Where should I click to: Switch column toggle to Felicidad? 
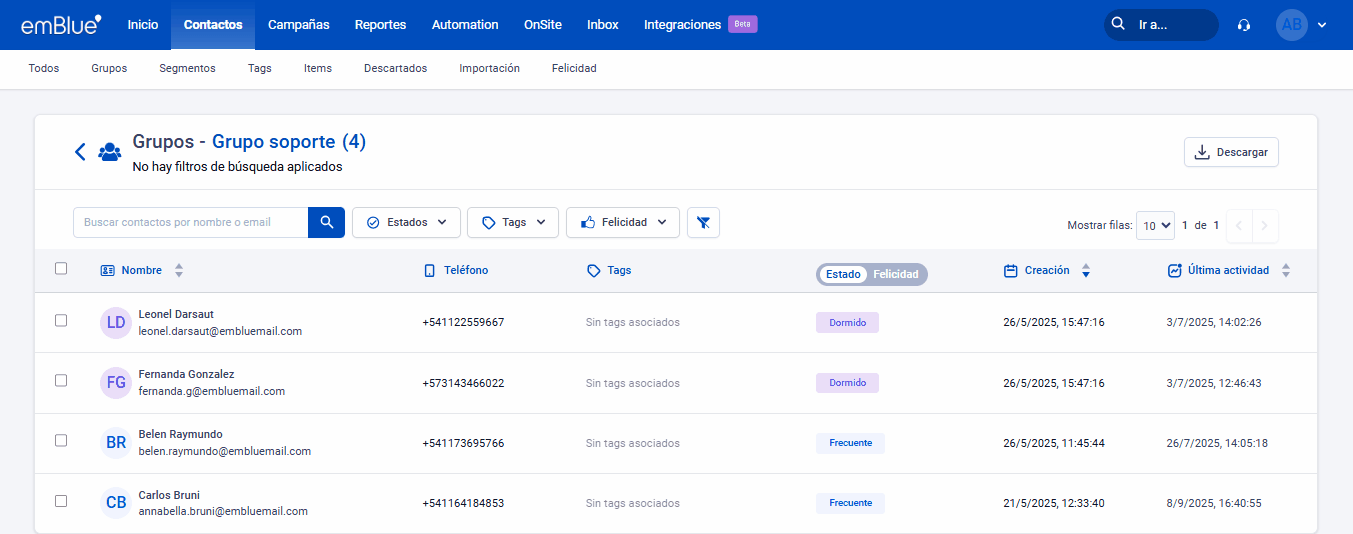tap(896, 274)
